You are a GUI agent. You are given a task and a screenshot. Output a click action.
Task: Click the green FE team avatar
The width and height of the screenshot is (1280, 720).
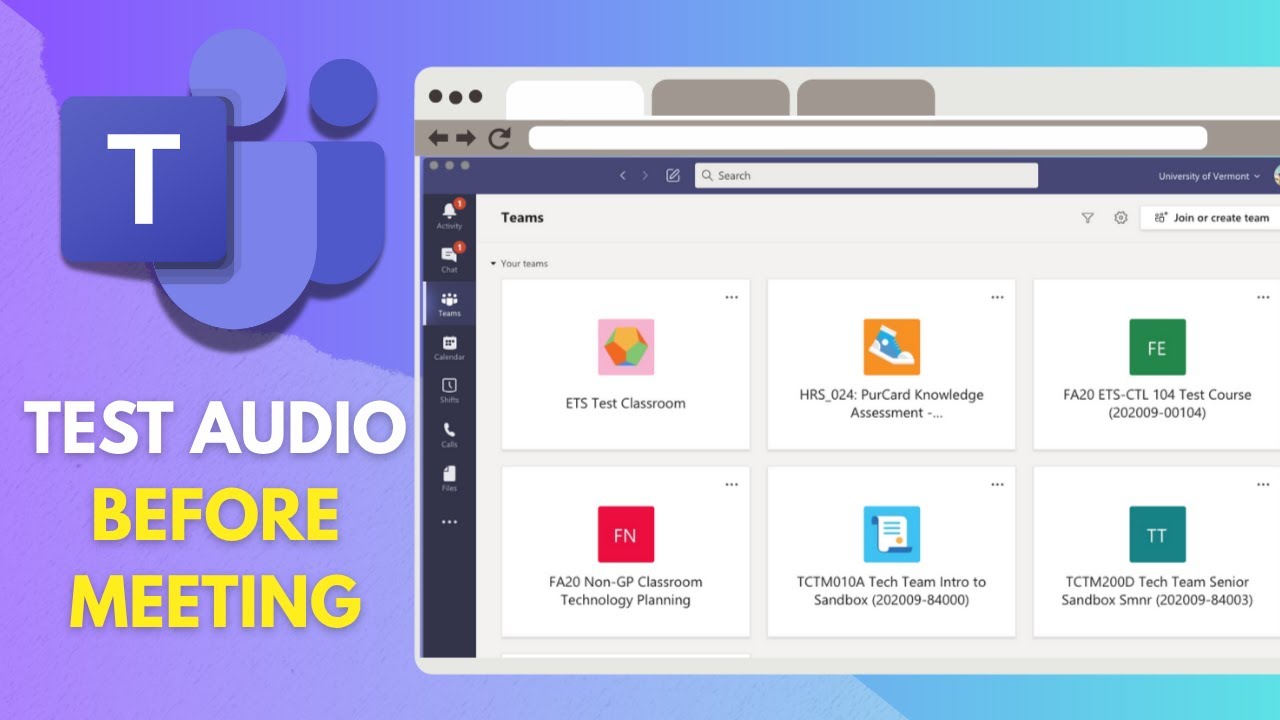pos(1157,347)
